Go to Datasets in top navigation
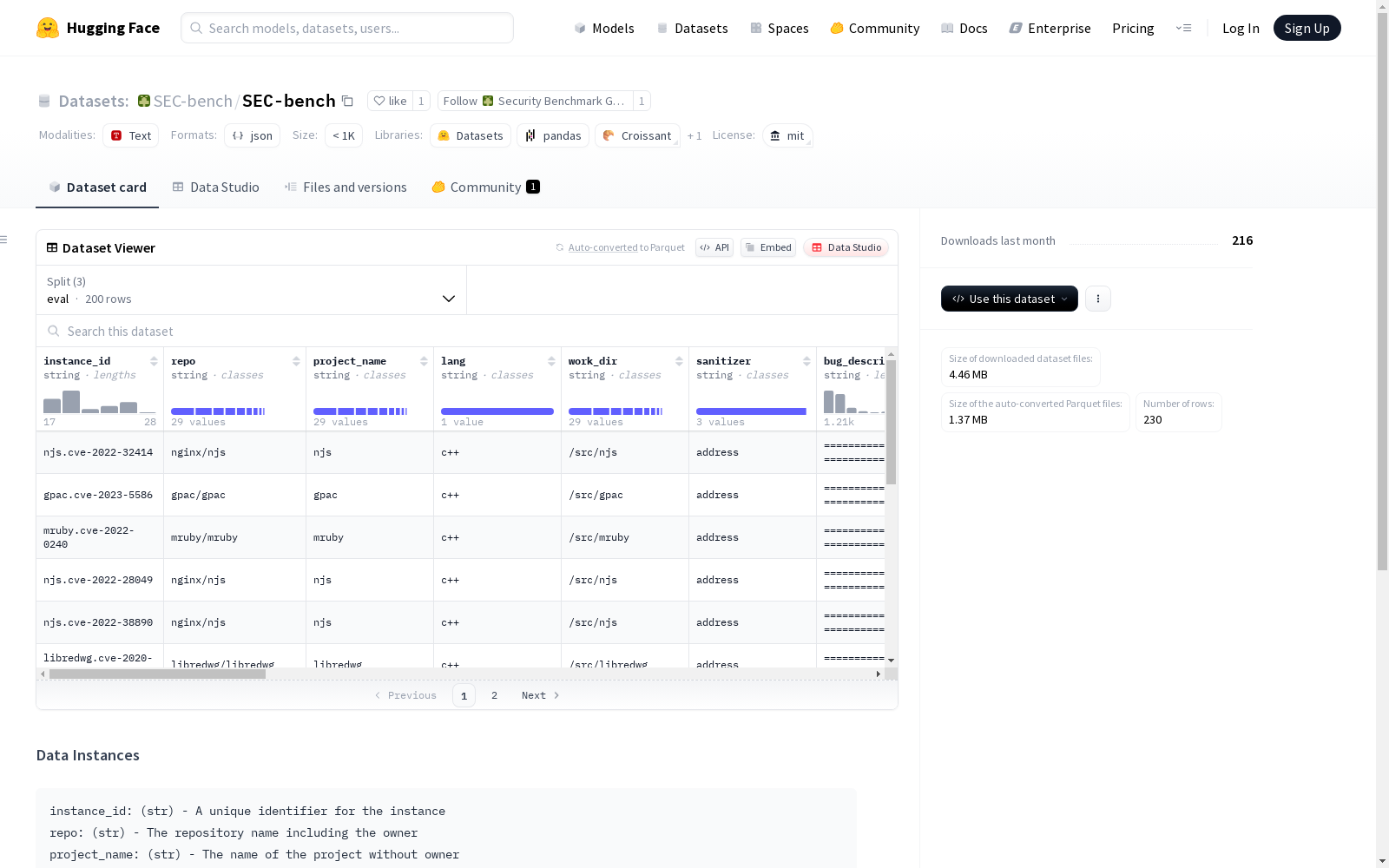Screen dimensions: 1389x868 (x=693, y=28)
